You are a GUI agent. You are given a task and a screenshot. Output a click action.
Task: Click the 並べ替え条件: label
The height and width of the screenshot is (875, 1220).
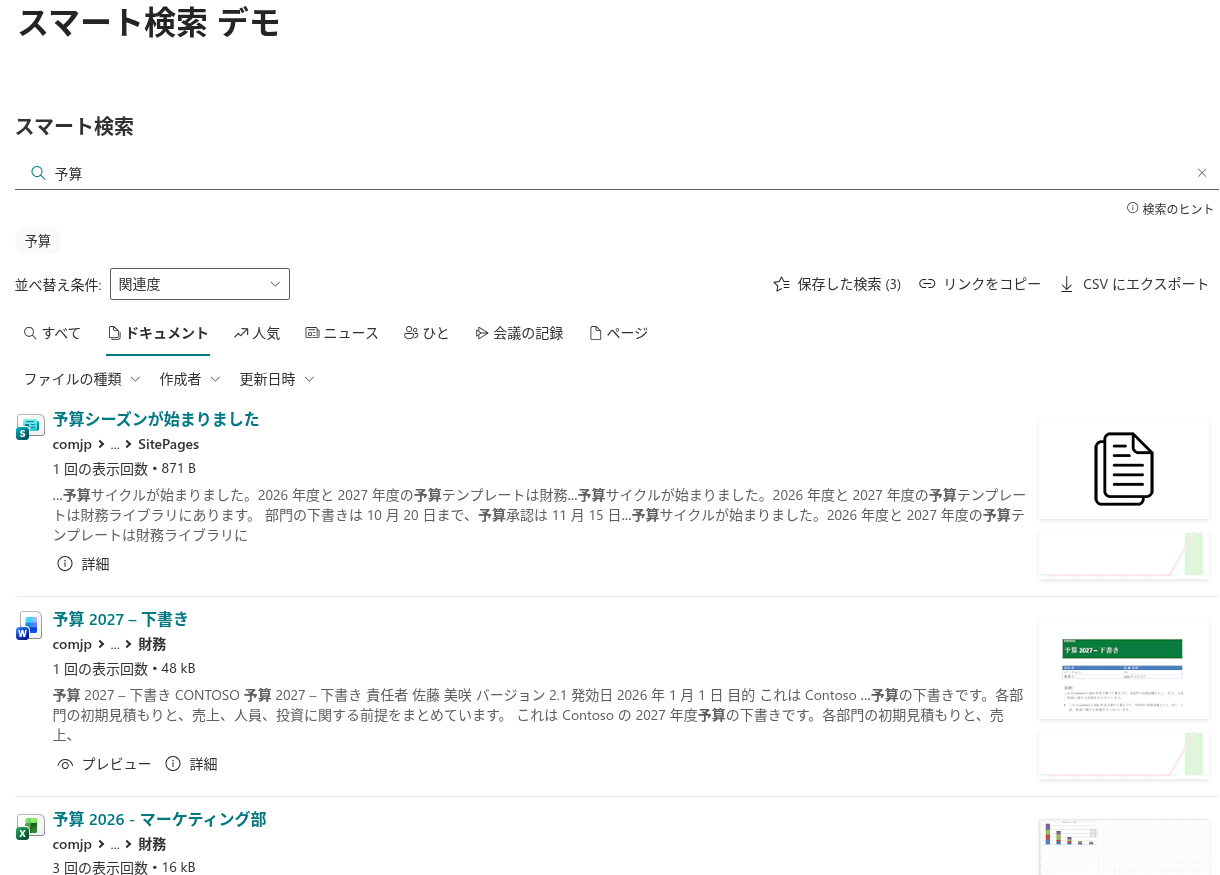pyautogui.click(x=58, y=284)
